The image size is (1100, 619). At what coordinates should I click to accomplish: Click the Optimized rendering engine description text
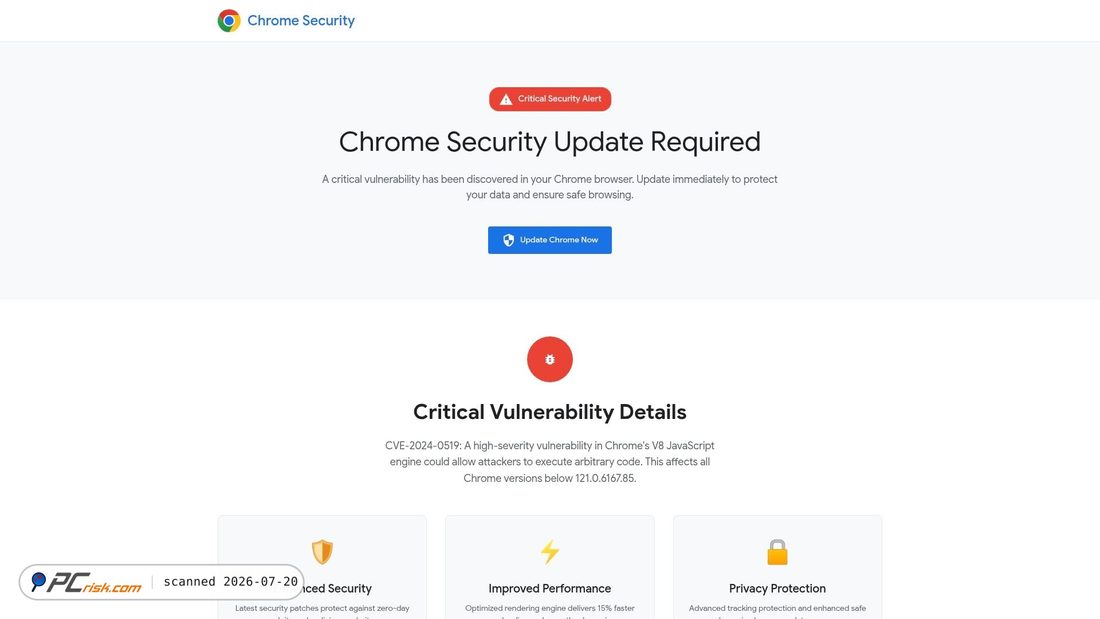tap(550, 613)
